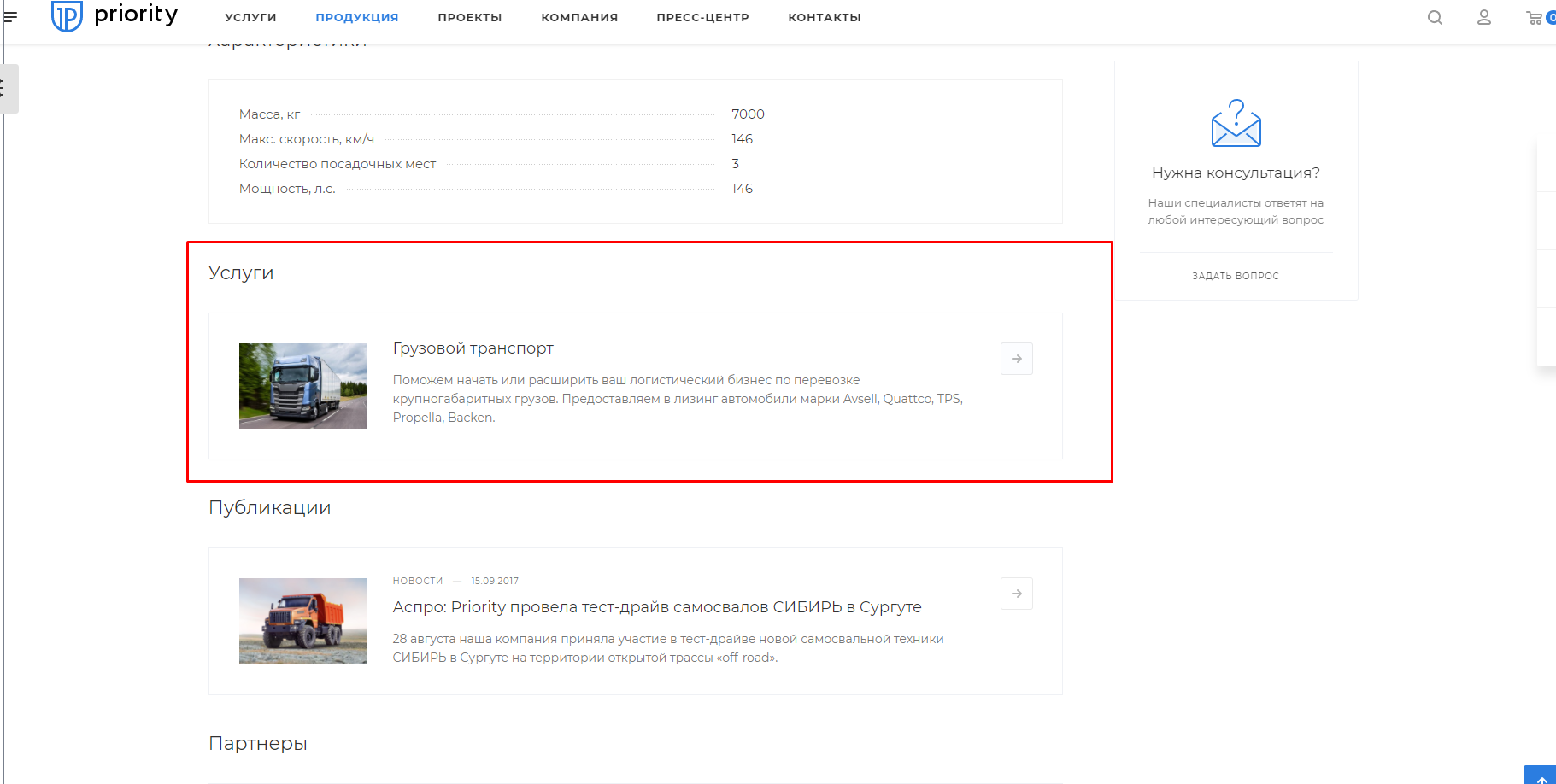1556x784 pixels.
Task: Open the Грузовой транспорт service link
Action: [x=473, y=348]
